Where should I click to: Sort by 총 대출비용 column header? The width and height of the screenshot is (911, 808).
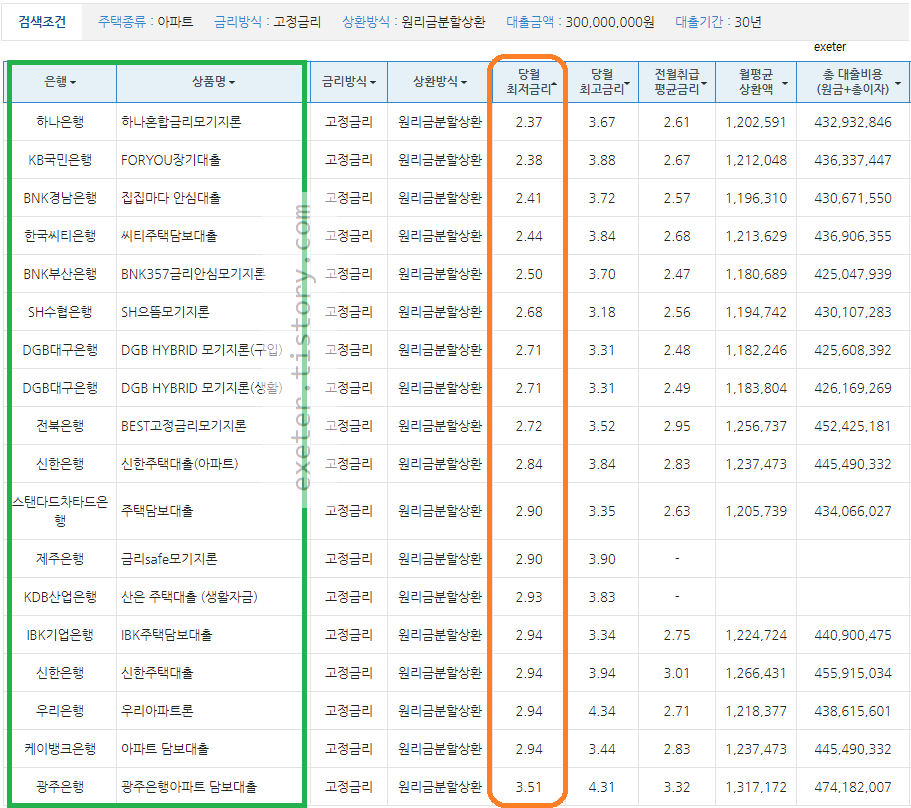click(x=853, y=82)
